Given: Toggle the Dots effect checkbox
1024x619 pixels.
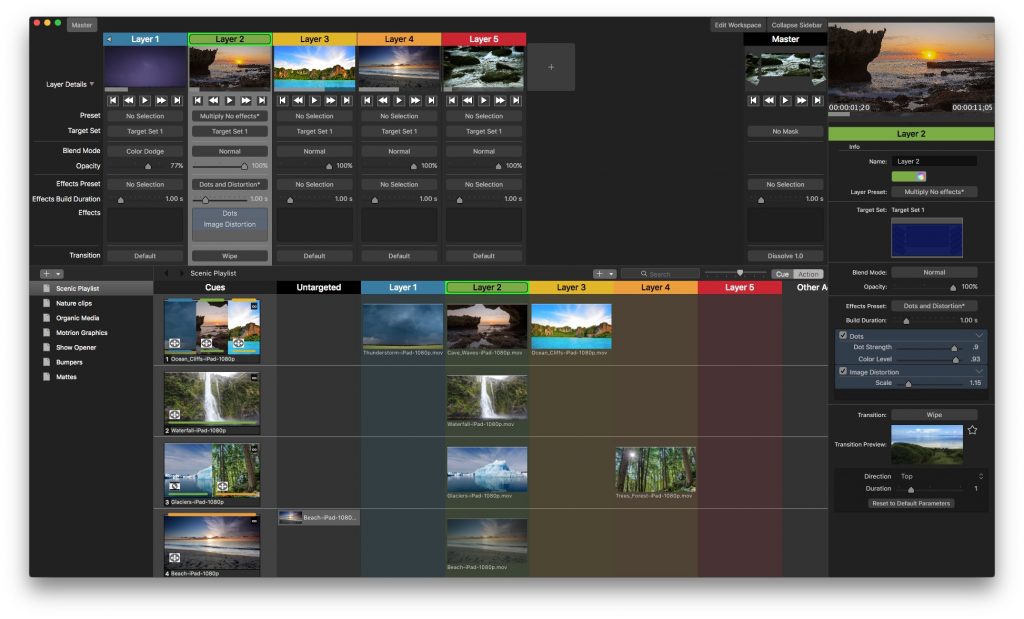Looking at the screenshot, I should click(x=843, y=336).
